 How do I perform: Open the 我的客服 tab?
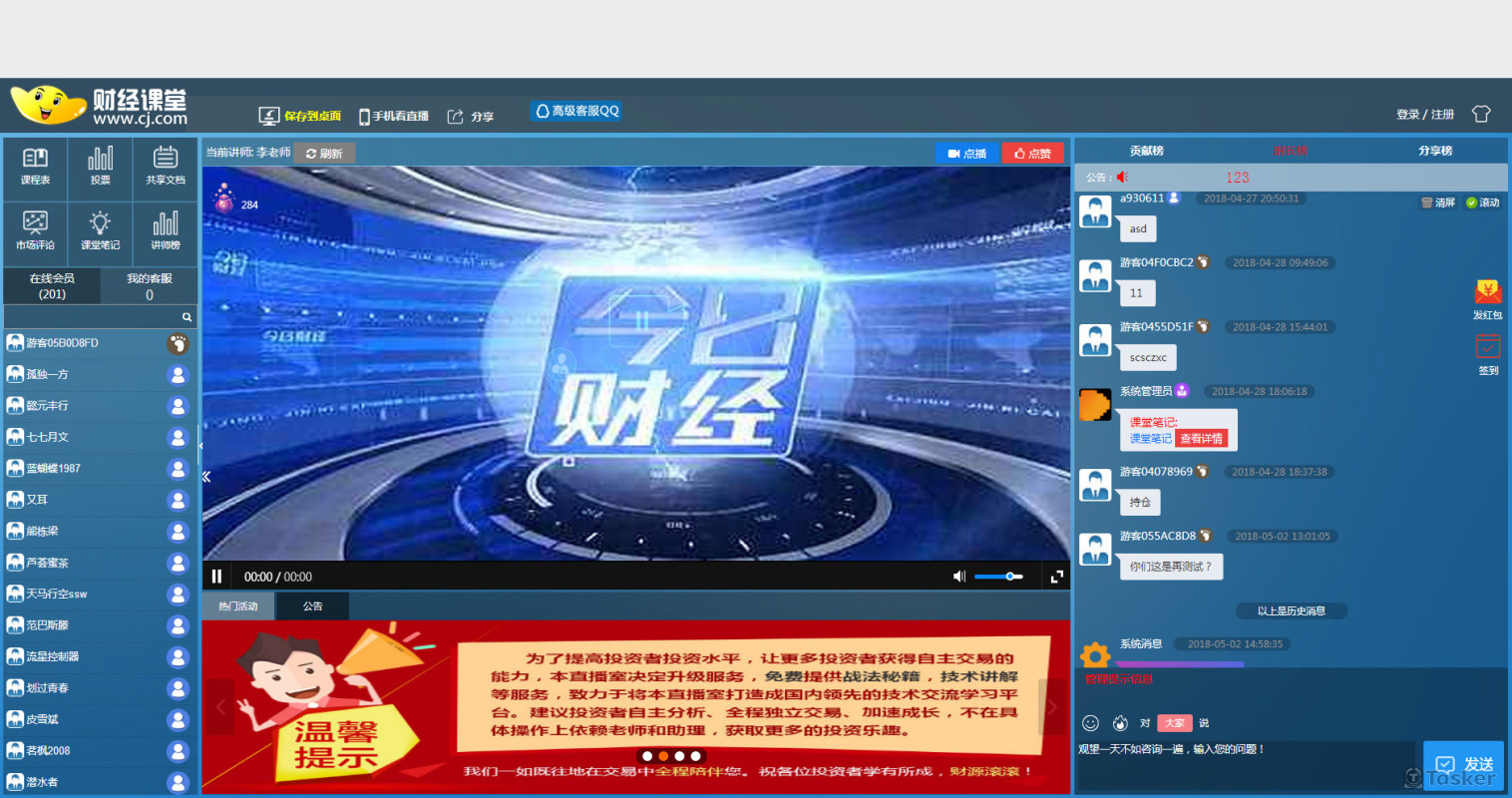149,285
